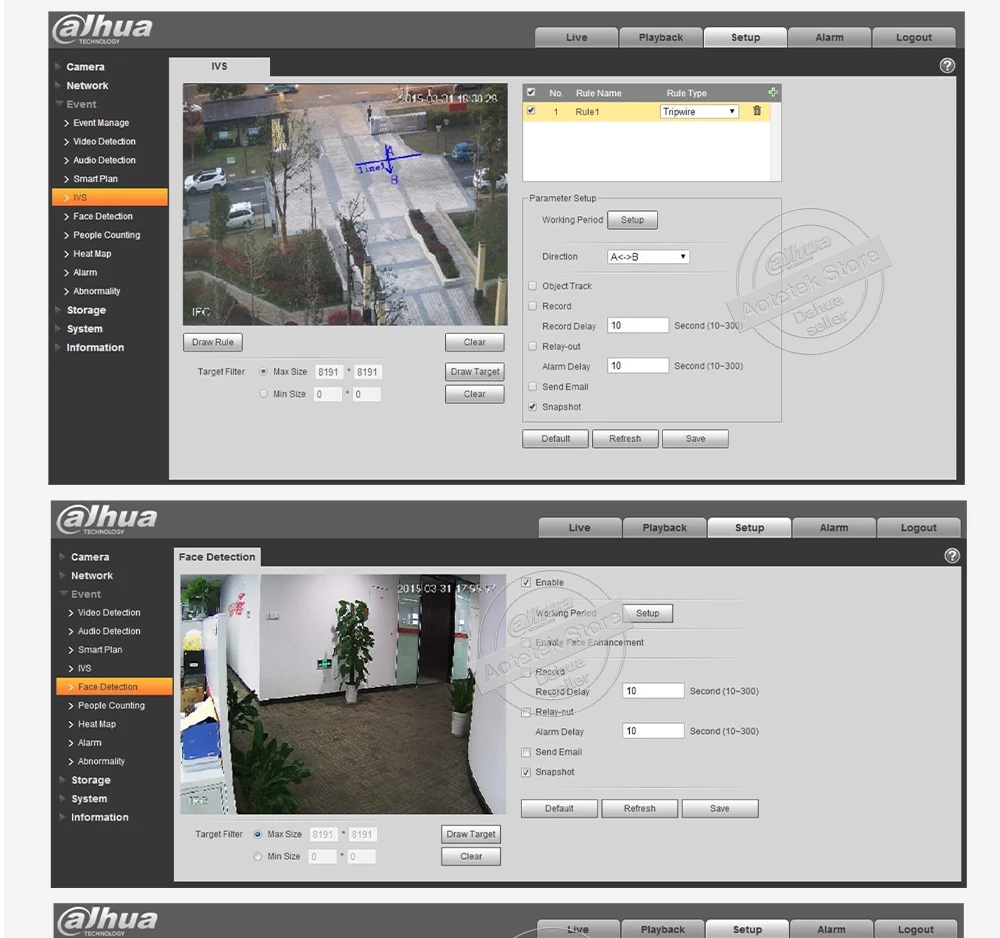Open People Counting in IVS window sidebar
1000x938 pixels.
click(x=107, y=235)
